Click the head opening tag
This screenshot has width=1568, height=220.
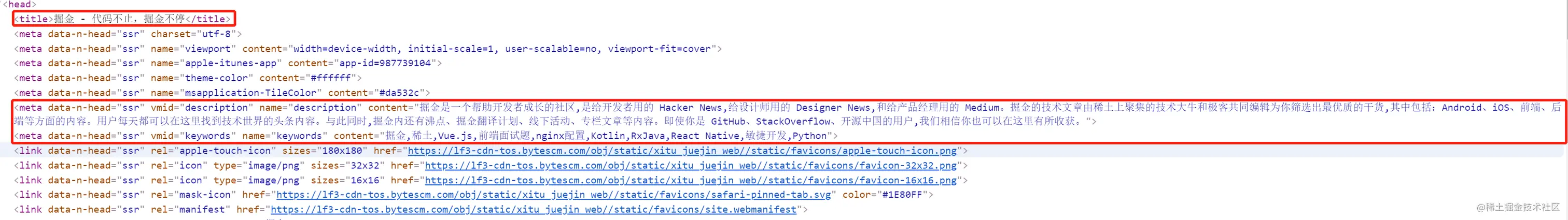(20, 4)
